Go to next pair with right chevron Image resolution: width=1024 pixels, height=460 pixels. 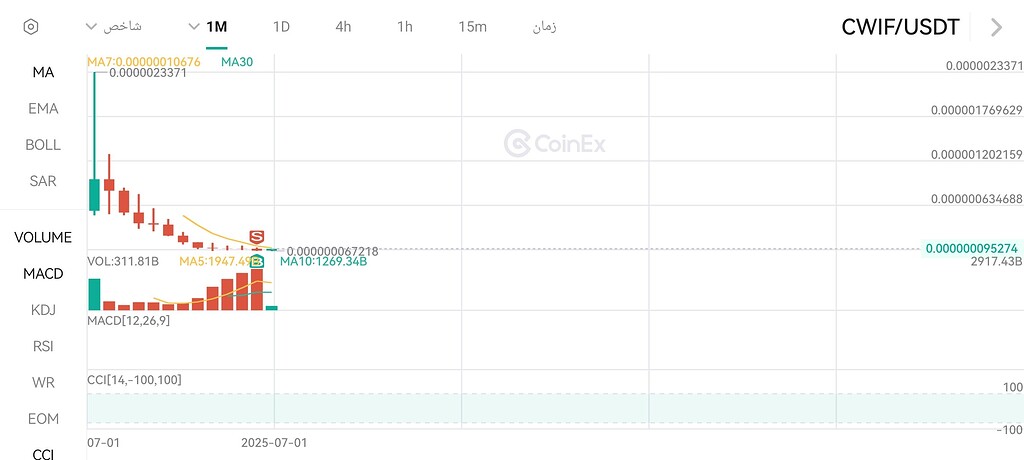996,27
